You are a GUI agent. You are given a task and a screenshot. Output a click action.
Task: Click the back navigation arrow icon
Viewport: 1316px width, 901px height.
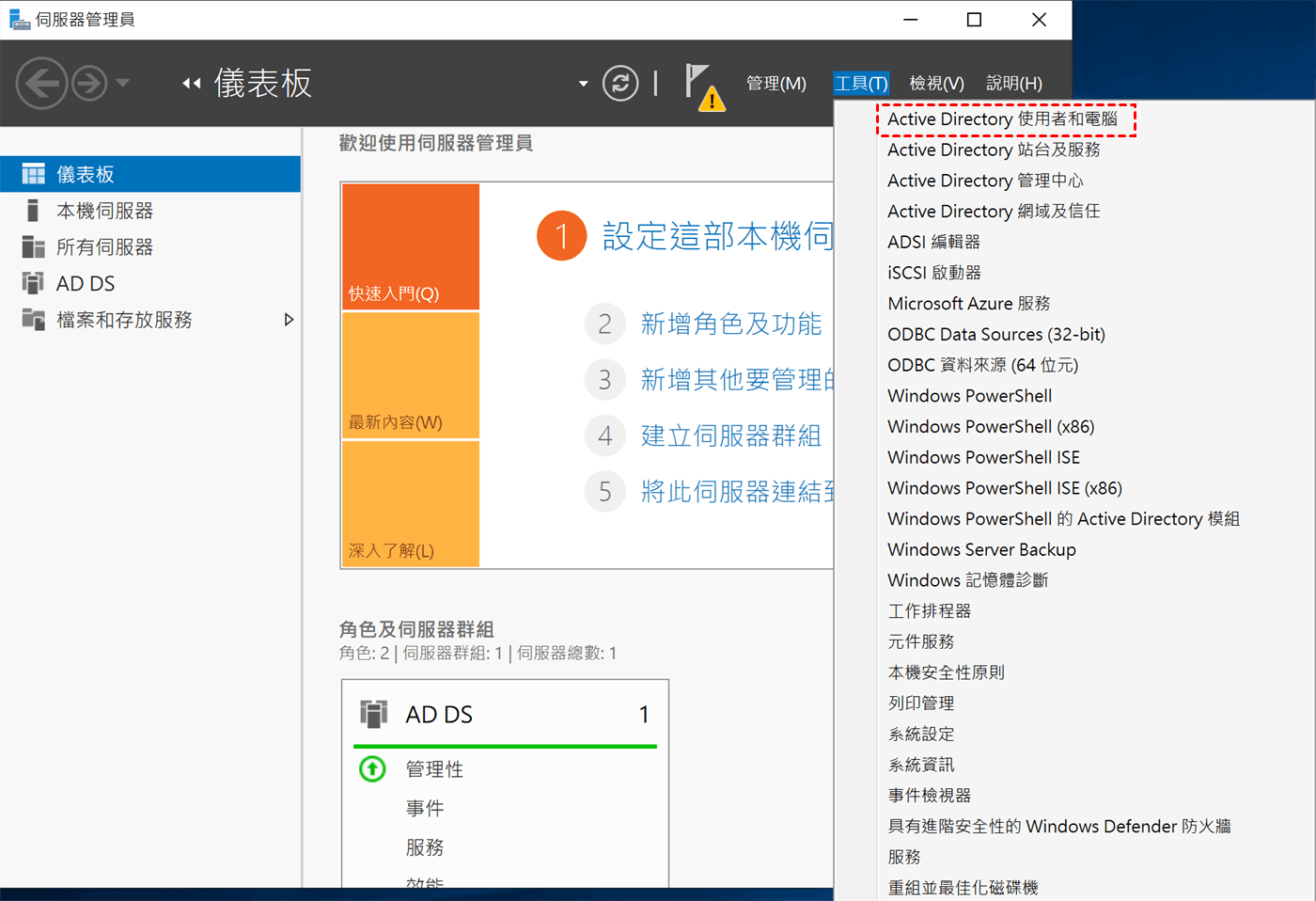pos(41,84)
